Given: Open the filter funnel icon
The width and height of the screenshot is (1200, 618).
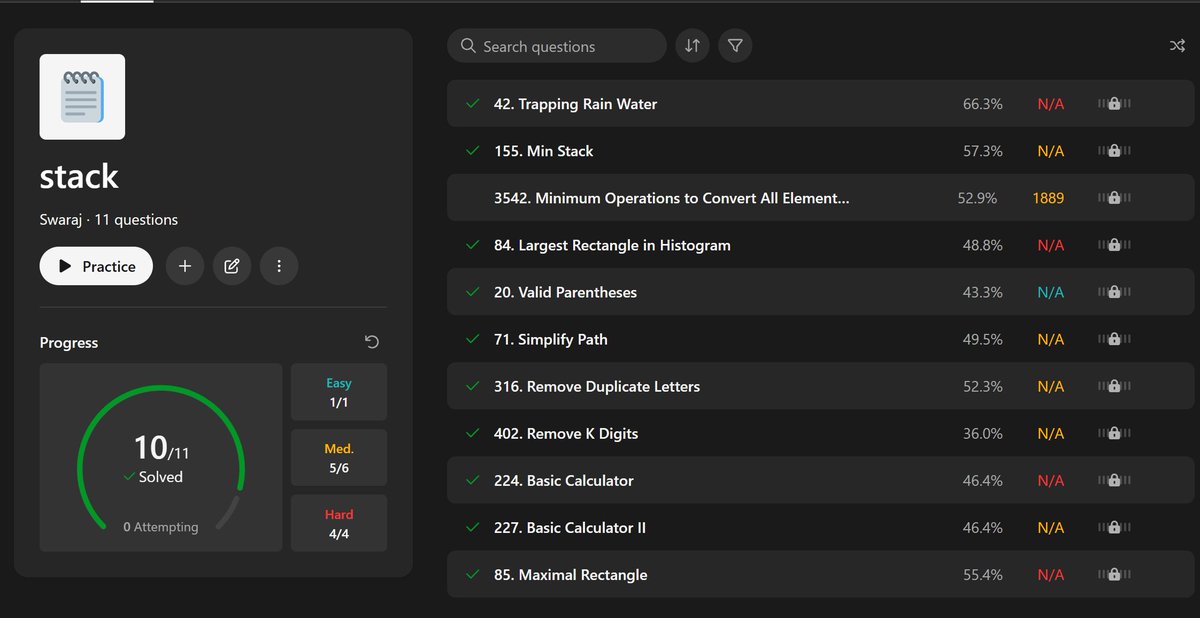Looking at the screenshot, I should (x=735, y=46).
